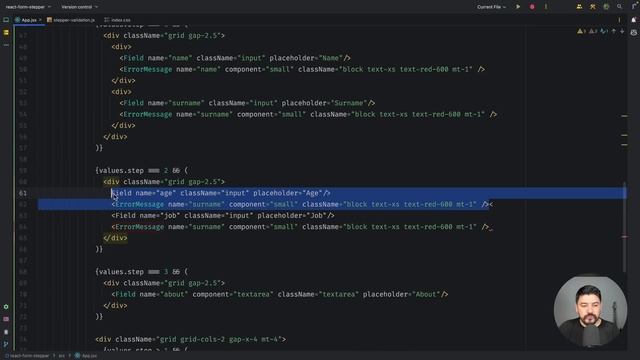
Task: Close the App.jsx tab
Action: [40, 20]
